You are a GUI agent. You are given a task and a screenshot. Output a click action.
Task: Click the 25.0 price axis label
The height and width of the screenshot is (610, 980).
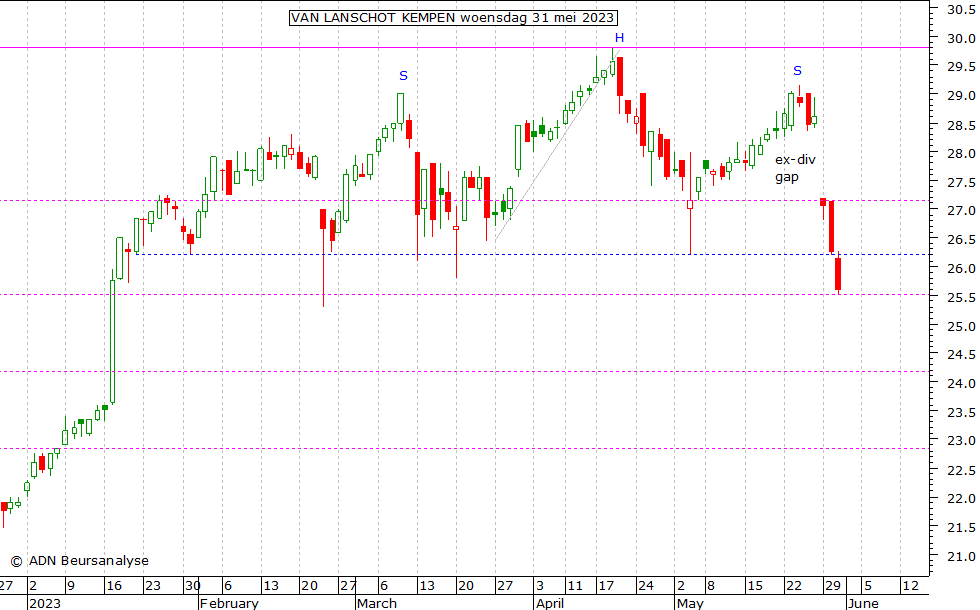click(x=961, y=326)
